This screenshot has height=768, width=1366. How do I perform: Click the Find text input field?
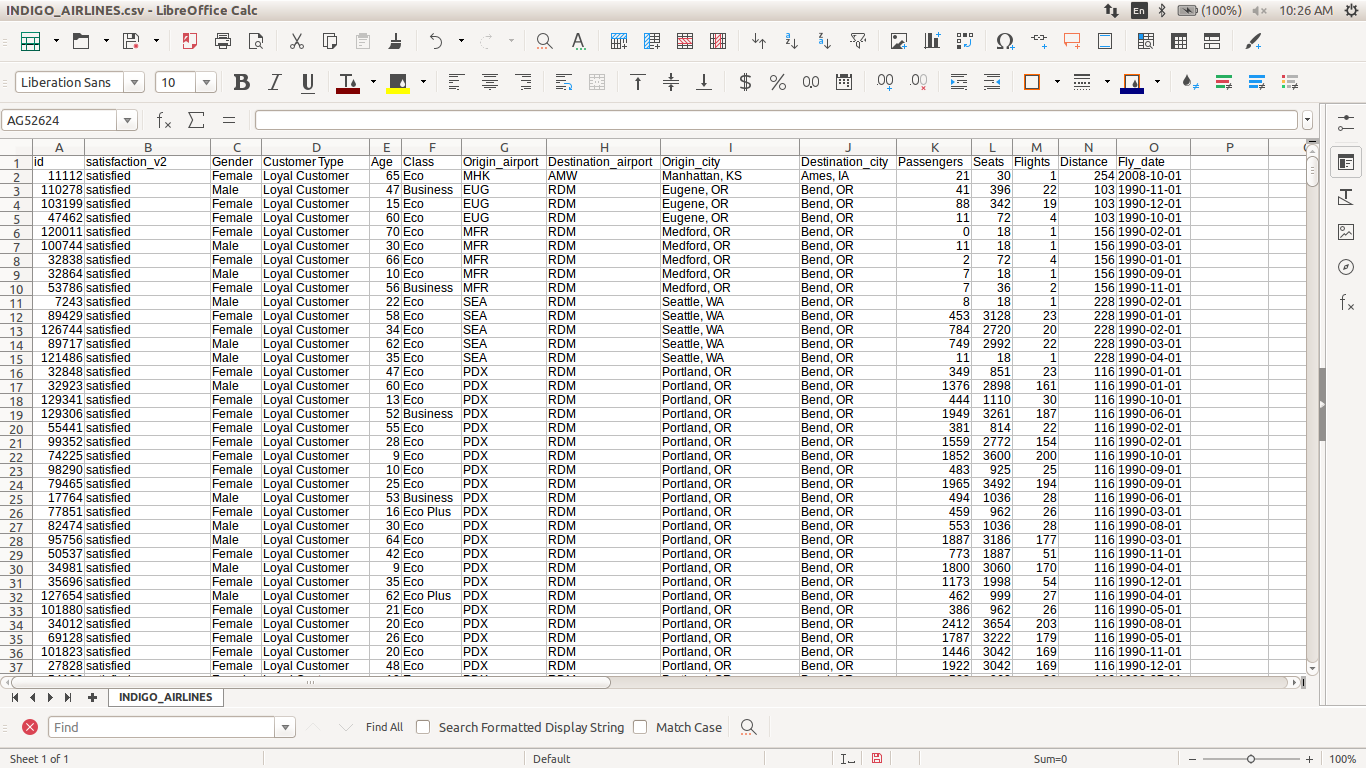point(163,727)
